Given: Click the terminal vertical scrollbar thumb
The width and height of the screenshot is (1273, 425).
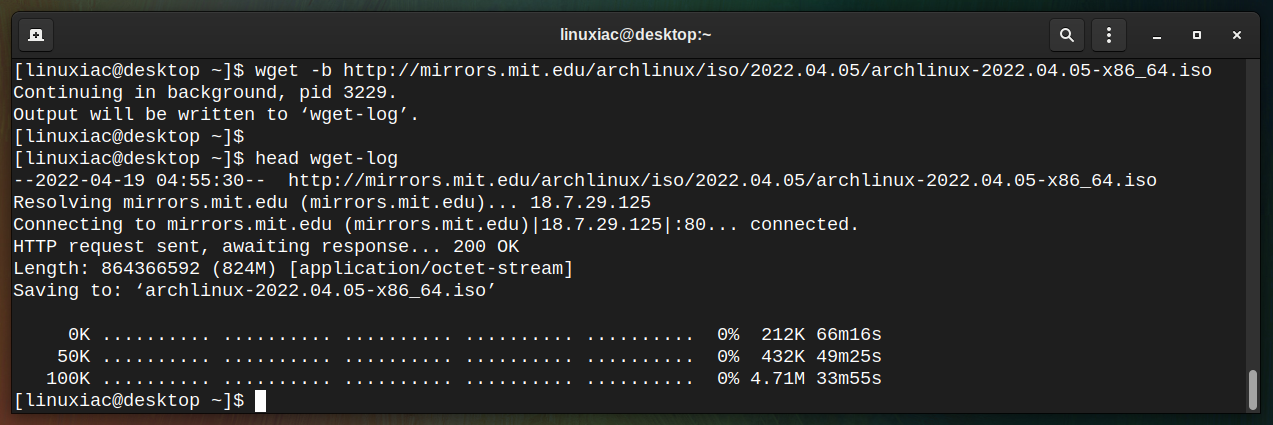Looking at the screenshot, I should click(x=1253, y=389).
